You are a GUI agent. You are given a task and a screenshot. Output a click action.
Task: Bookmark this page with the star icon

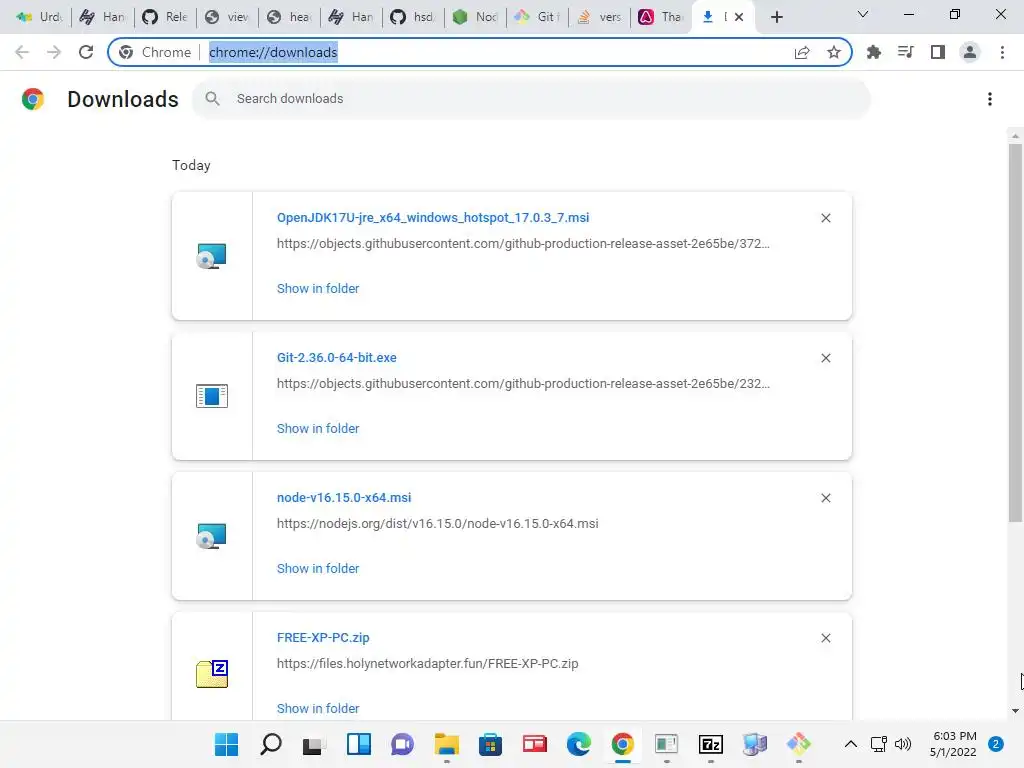pyautogui.click(x=834, y=52)
